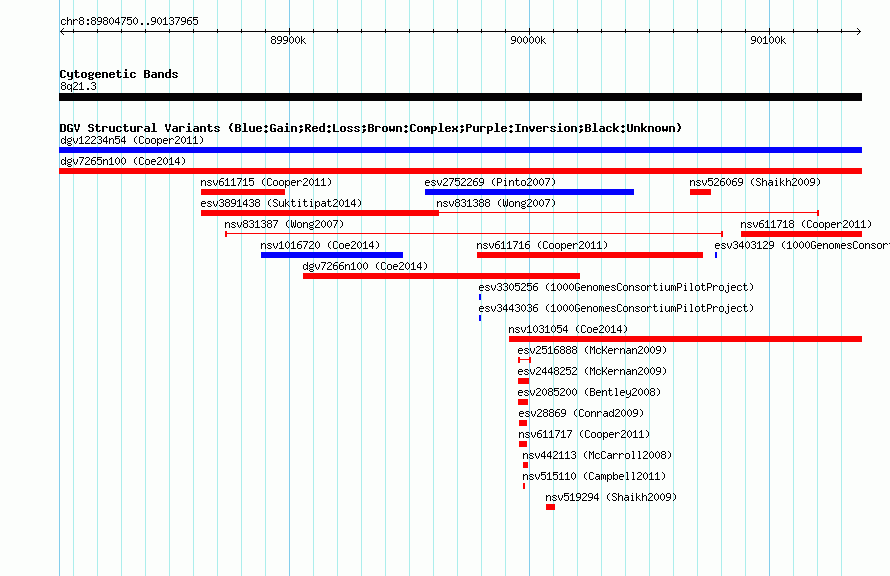Click esv3403129 1000Genomes label

coord(801,245)
